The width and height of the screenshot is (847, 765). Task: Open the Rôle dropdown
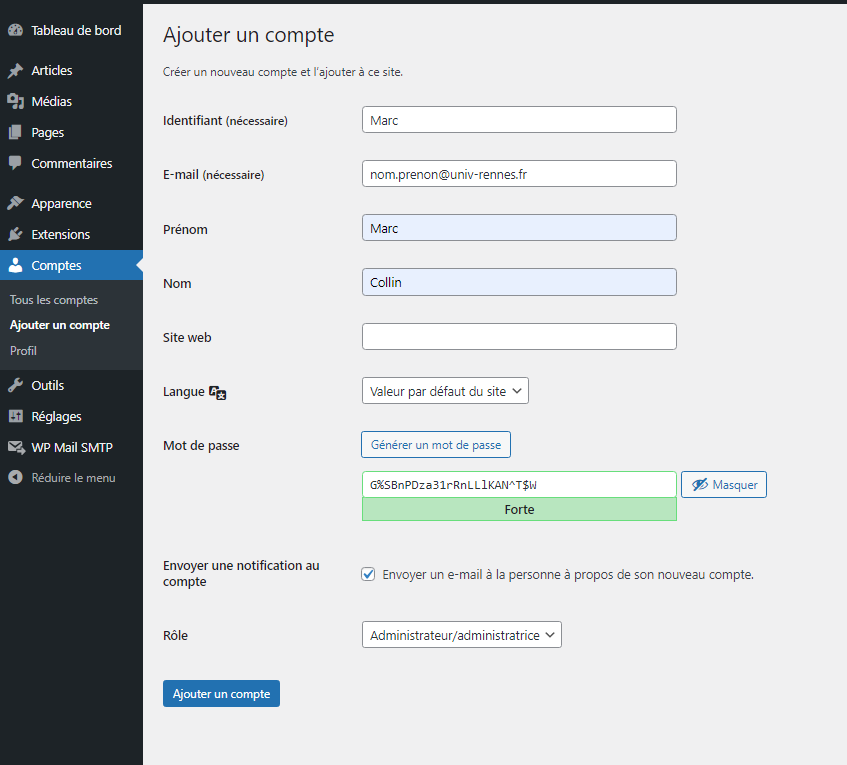(x=461, y=635)
